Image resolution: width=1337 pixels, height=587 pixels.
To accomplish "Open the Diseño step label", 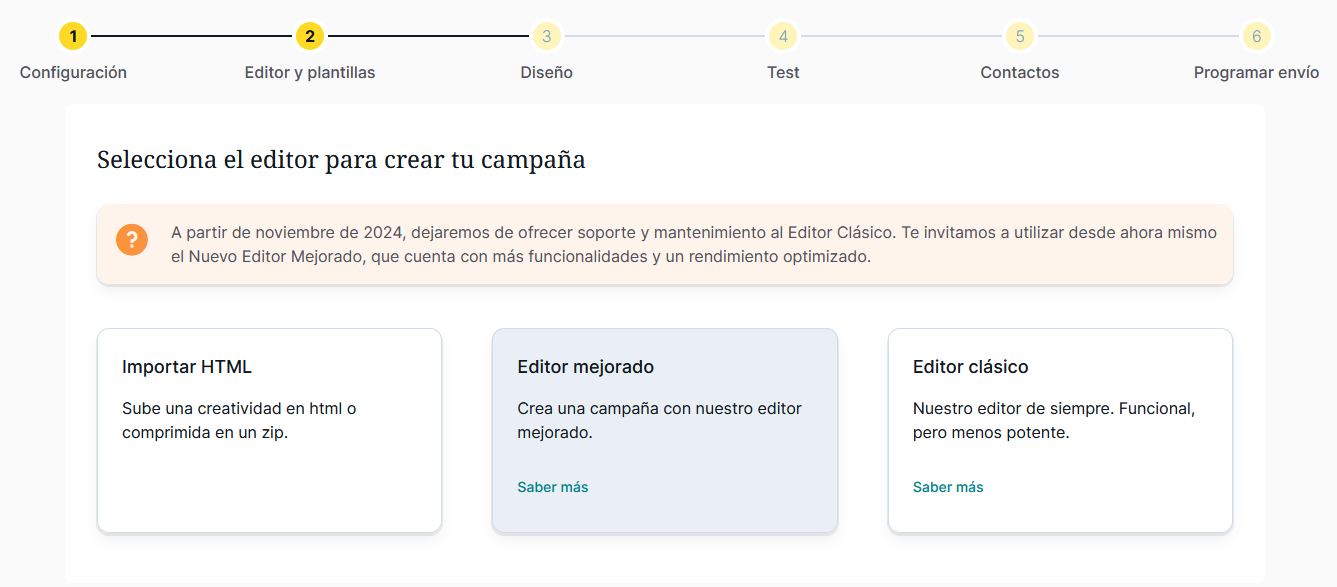I will click(546, 72).
